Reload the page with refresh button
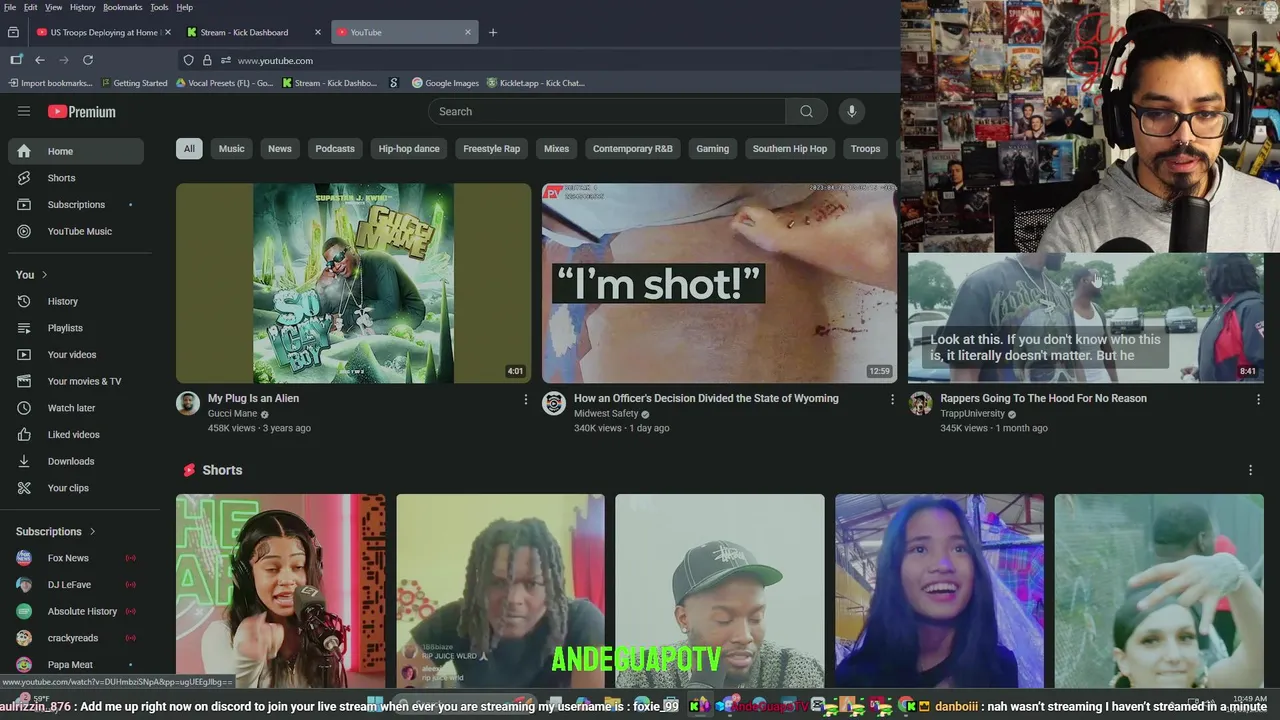This screenshot has height=720, width=1280. [88, 60]
